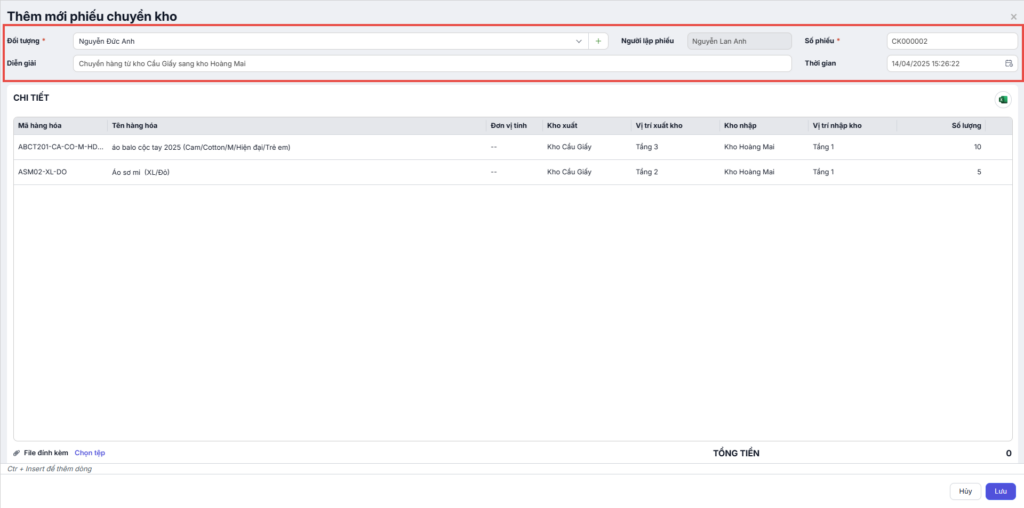Click Kho Hoàng Mai cell in Áo sơ mi row
Viewport: 1024px width, 508px height.
pos(749,172)
